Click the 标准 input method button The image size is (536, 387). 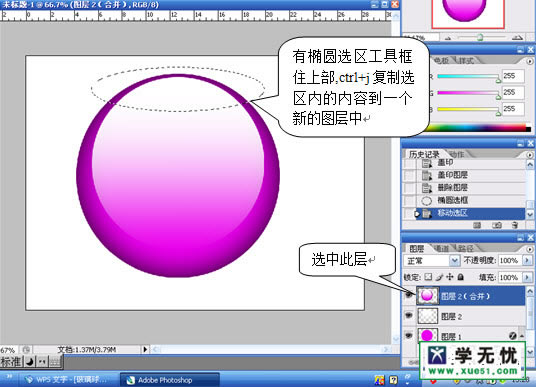tap(12, 362)
